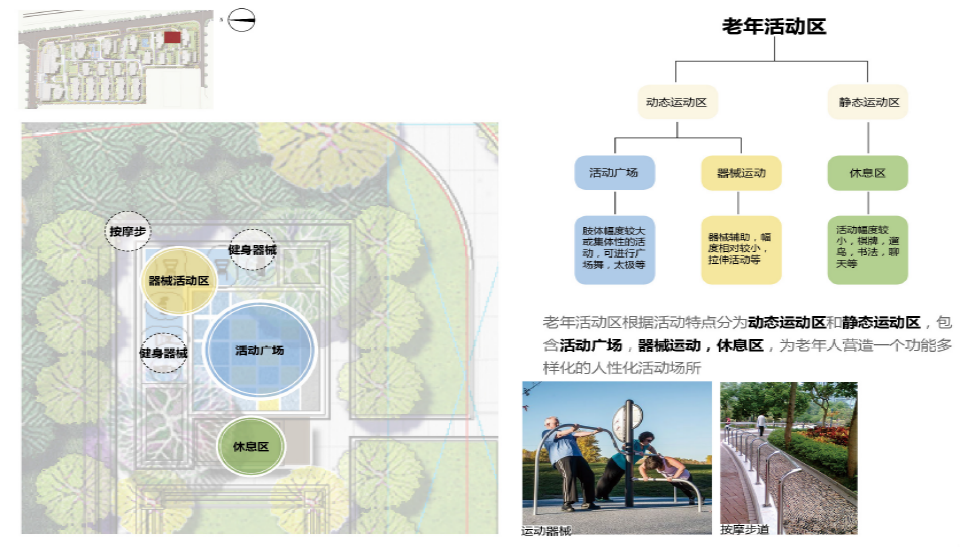Click the green 休息区 rounded box in flowchart
This screenshot has width=960, height=547.
coord(868,173)
